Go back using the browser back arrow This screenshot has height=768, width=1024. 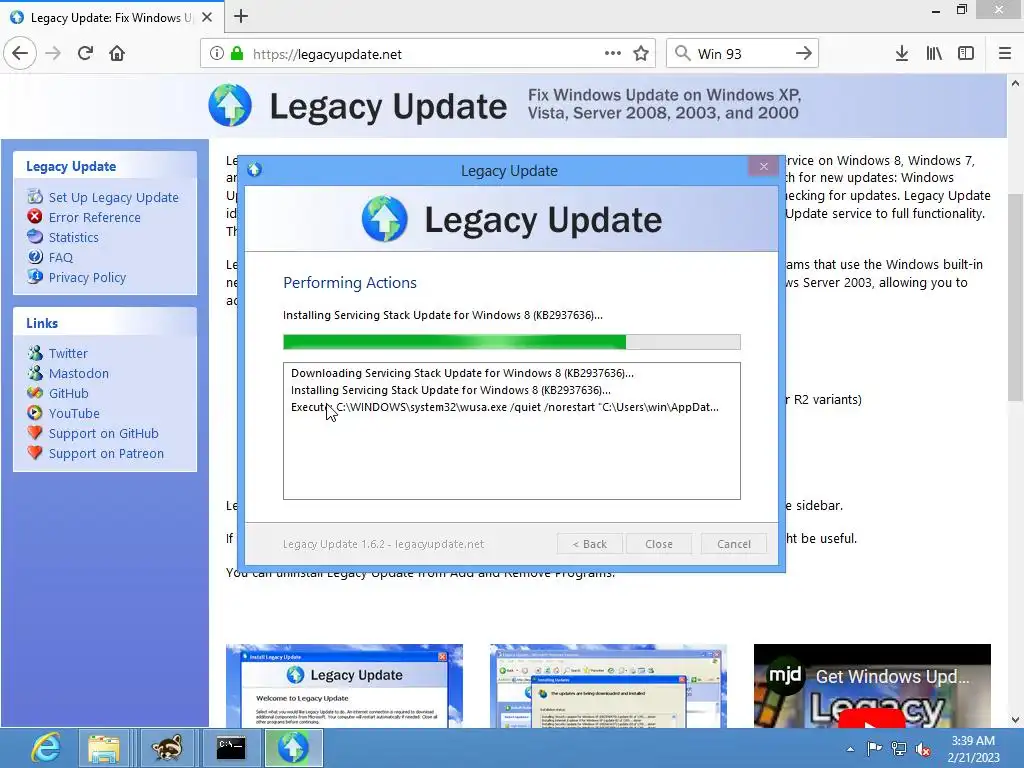[20, 54]
